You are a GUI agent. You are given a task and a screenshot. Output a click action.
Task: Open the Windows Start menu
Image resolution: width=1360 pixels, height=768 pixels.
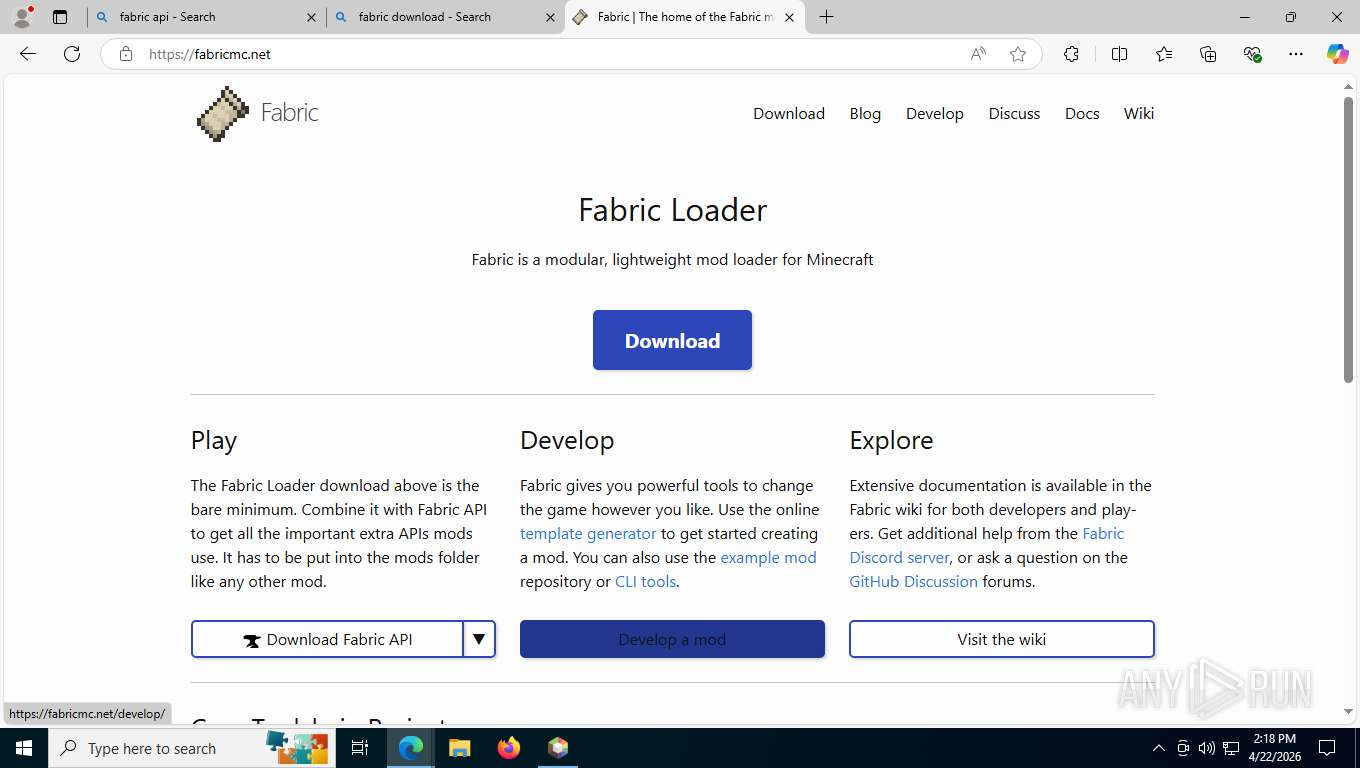pyautogui.click(x=24, y=748)
